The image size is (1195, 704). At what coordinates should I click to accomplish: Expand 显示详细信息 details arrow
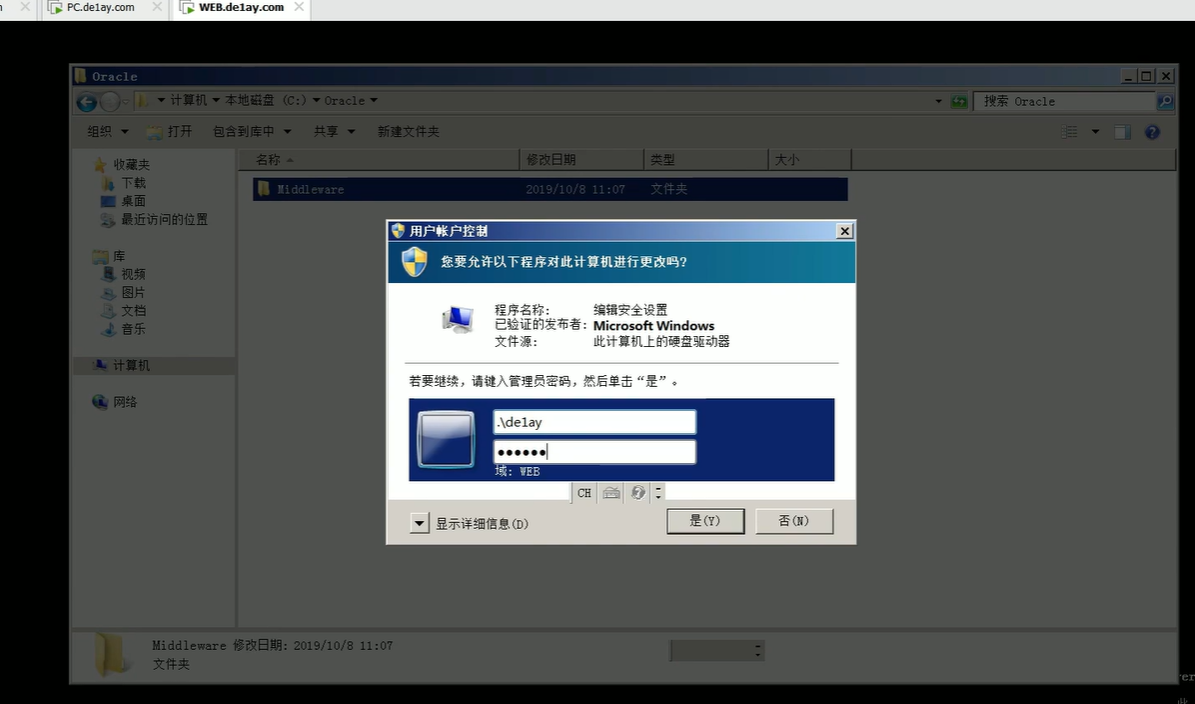[420, 523]
